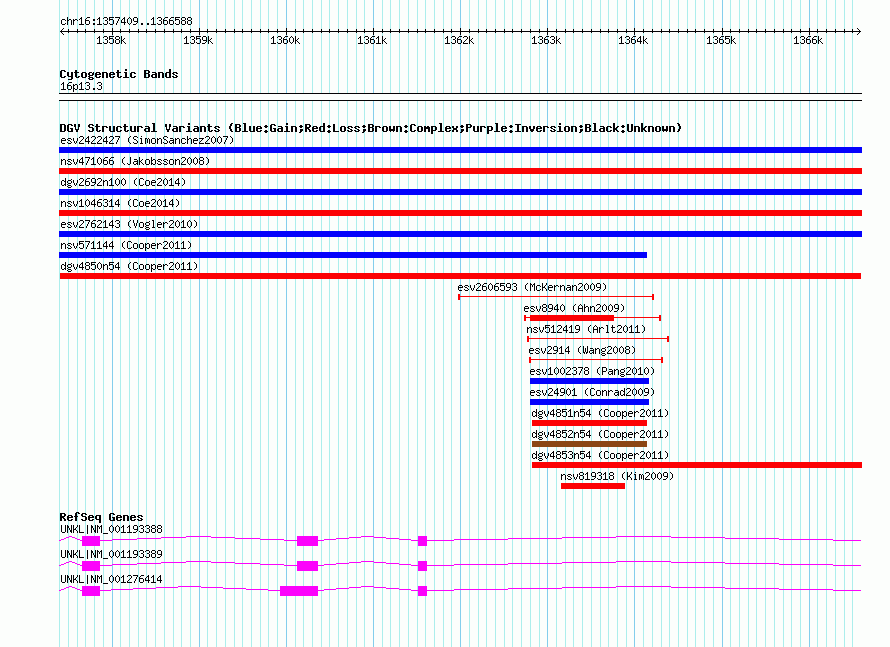Image resolution: width=890 pixels, height=647 pixels.
Task: Select the UNKL|NM_001276414 transcript label
Action: click(111, 579)
